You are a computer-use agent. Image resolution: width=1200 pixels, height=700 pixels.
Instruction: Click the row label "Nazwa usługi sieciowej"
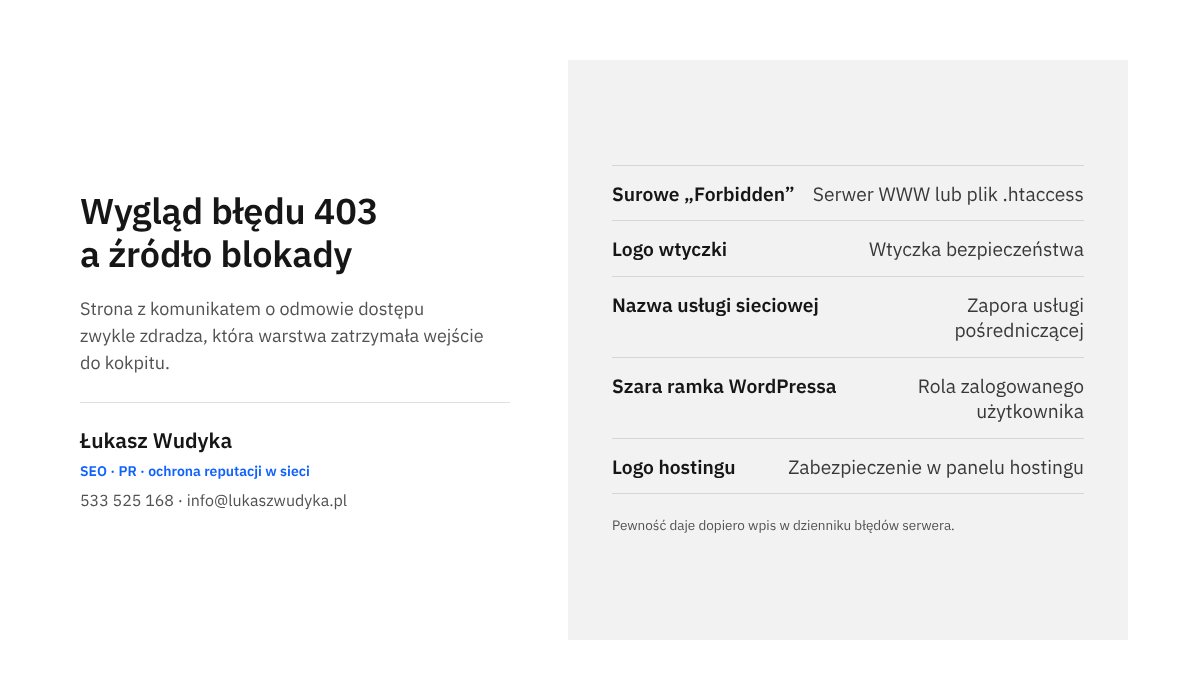coord(715,306)
